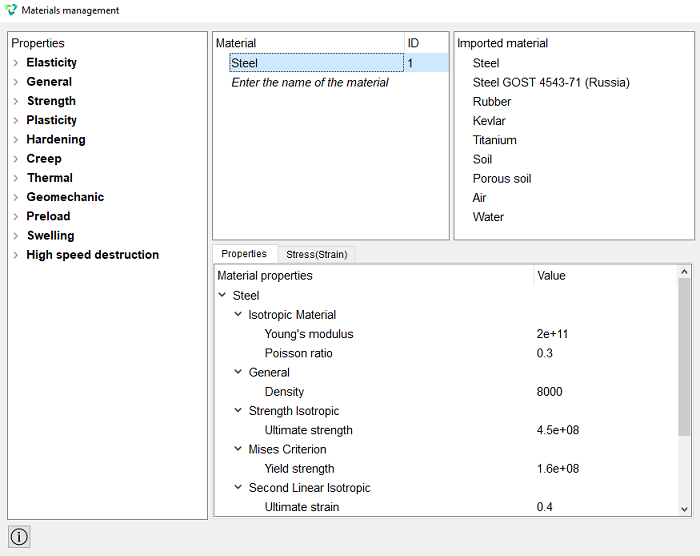The image size is (700, 556).
Task: Select Steel GOST 4543-71 (Russia) material
Action: (x=551, y=83)
